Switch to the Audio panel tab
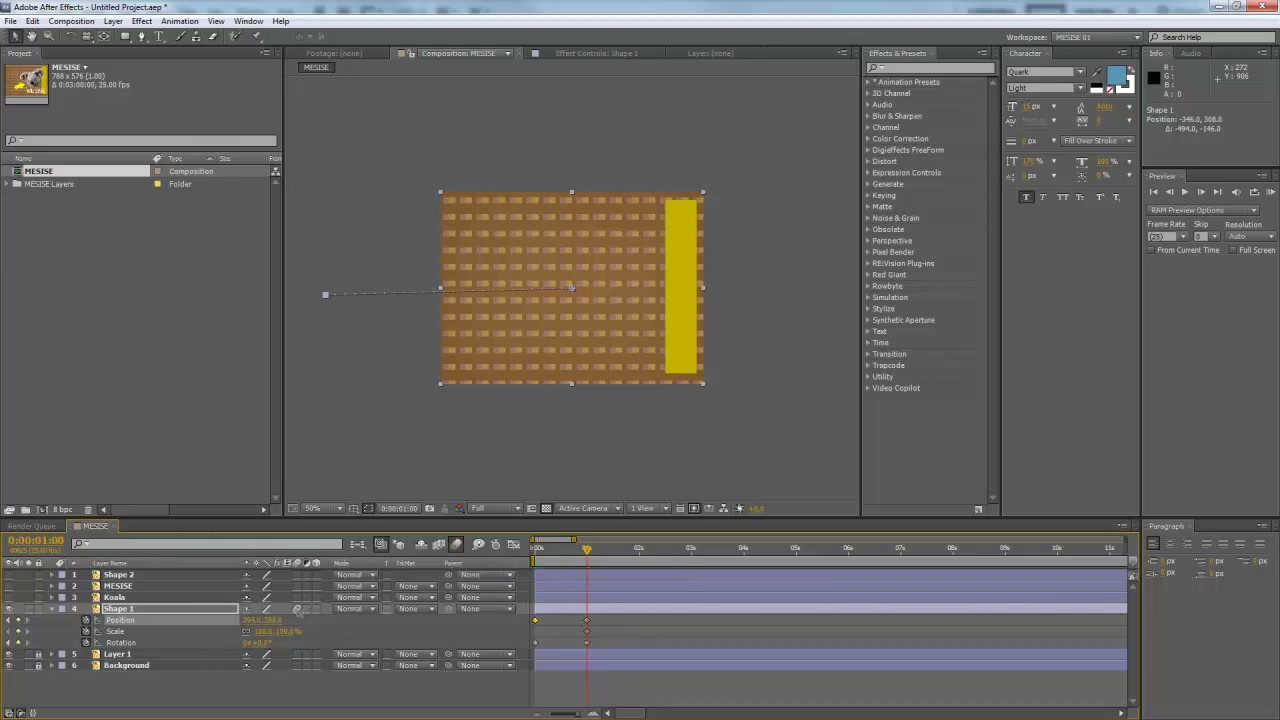Viewport: 1280px width, 720px height. (x=1191, y=53)
